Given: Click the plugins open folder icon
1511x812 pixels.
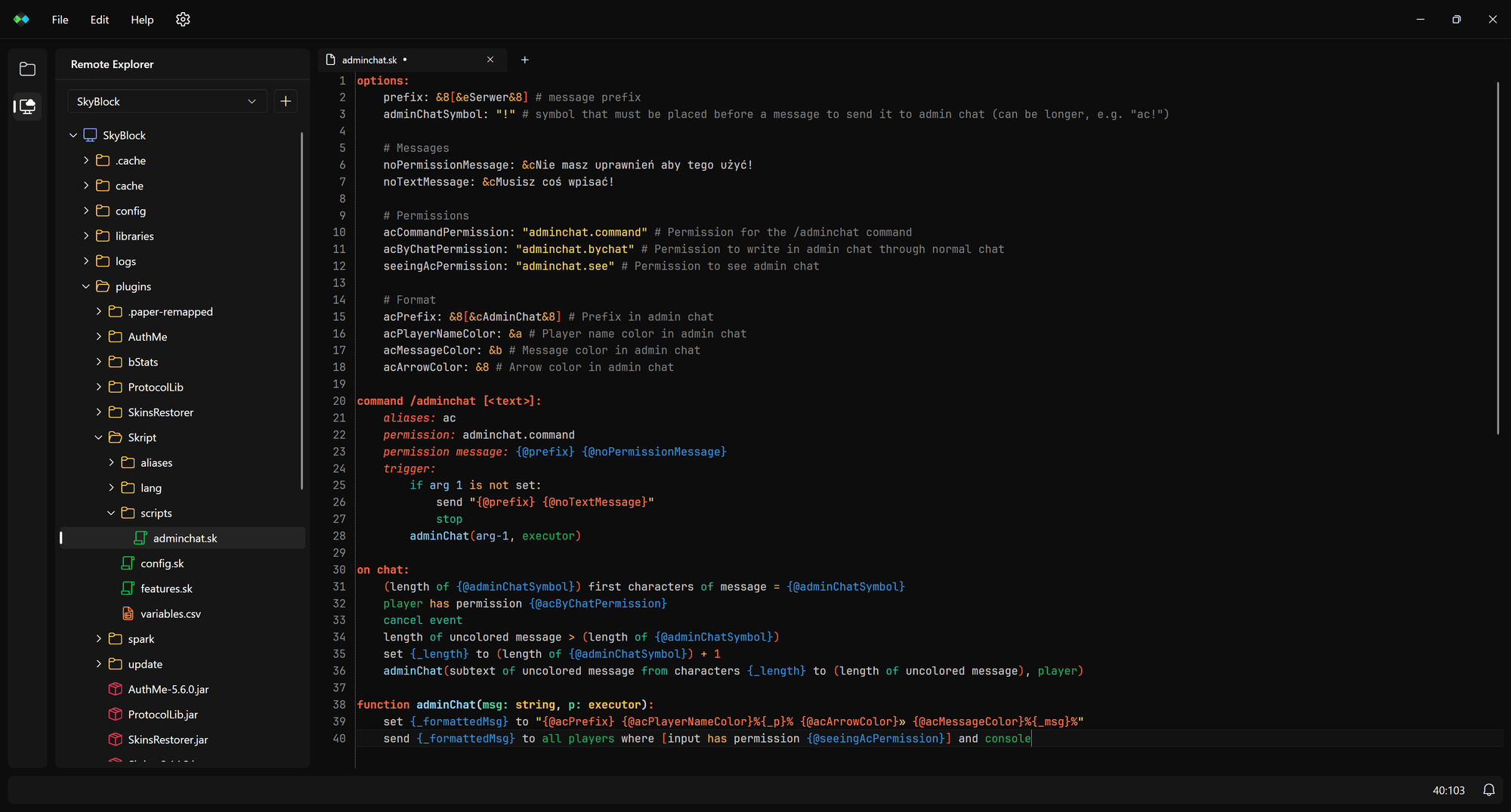Looking at the screenshot, I should tap(103, 286).
